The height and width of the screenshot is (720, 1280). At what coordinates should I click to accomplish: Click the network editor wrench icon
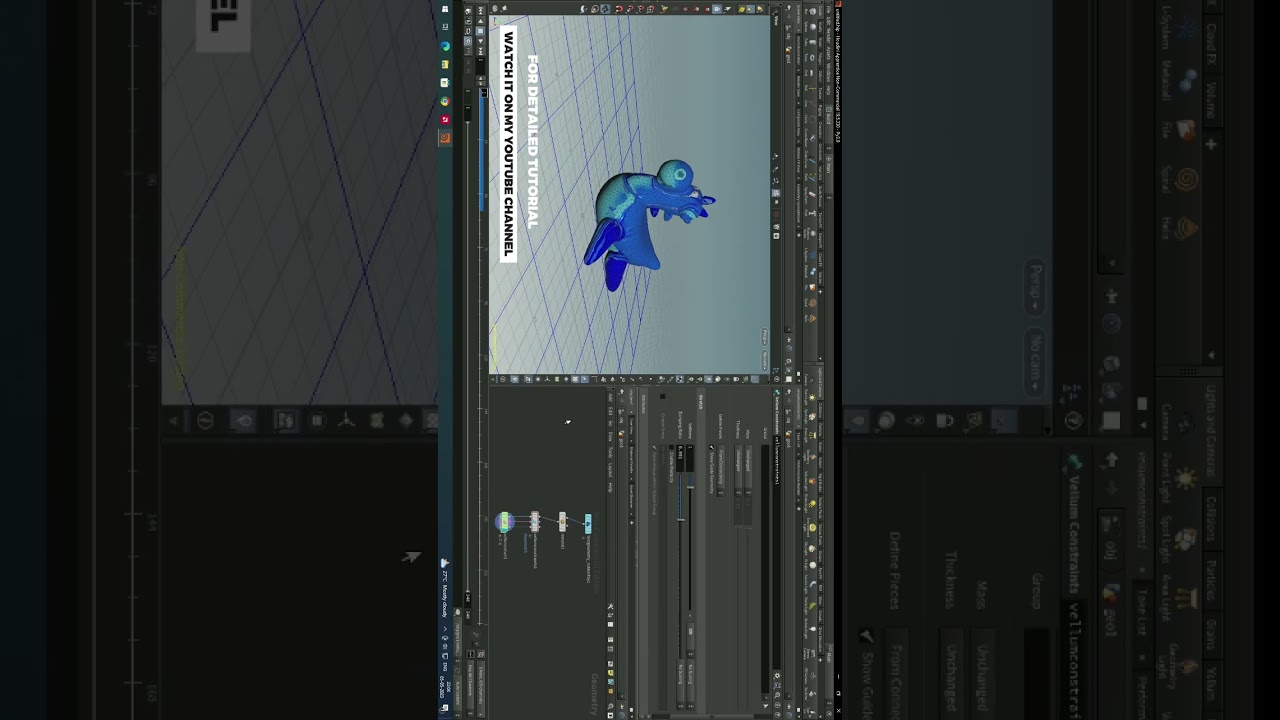coord(610,606)
